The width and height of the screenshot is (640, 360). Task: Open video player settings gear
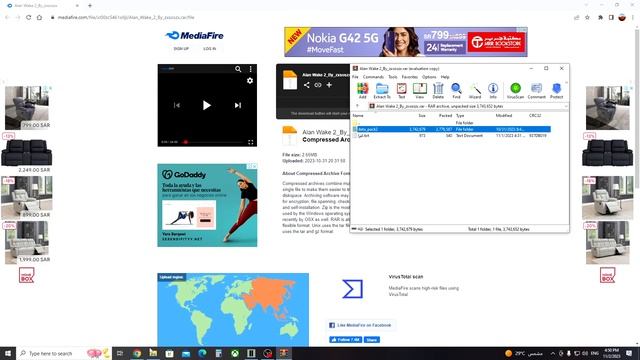pyautogui.click(x=250, y=81)
